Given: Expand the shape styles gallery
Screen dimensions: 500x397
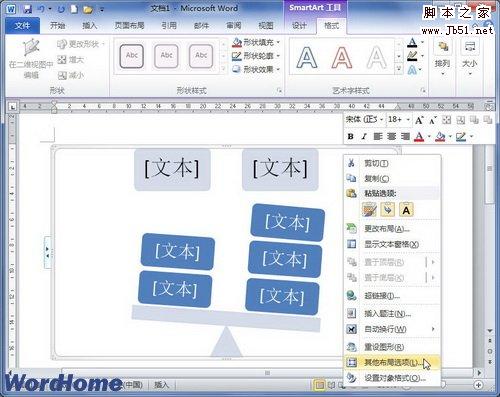Looking at the screenshot, I should pyautogui.click(x=224, y=69).
